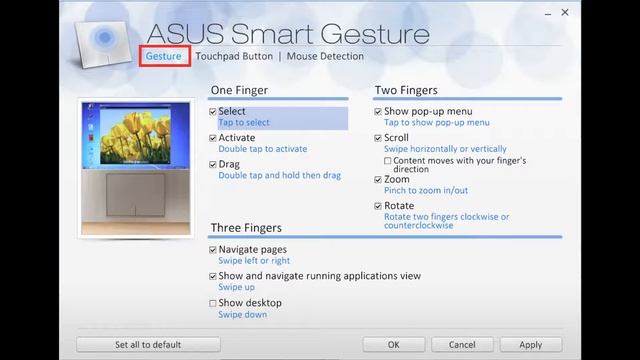Click 'Tap to show pop-up menu' text
640x360 pixels.
pos(436,122)
